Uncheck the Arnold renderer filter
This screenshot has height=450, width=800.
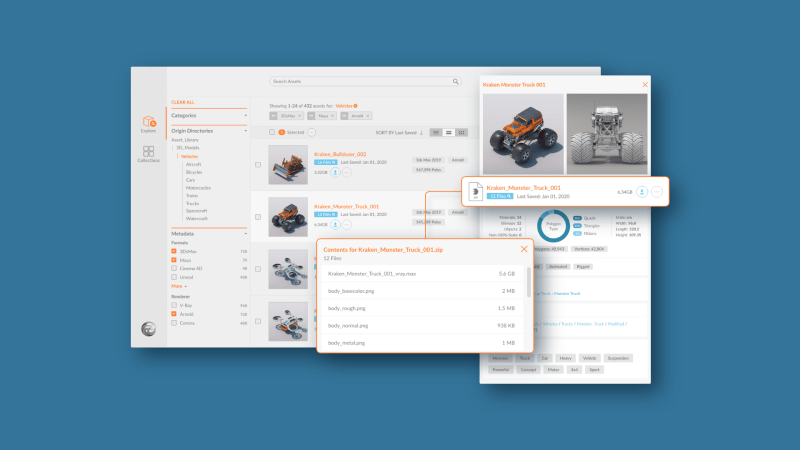pos(174,314)
